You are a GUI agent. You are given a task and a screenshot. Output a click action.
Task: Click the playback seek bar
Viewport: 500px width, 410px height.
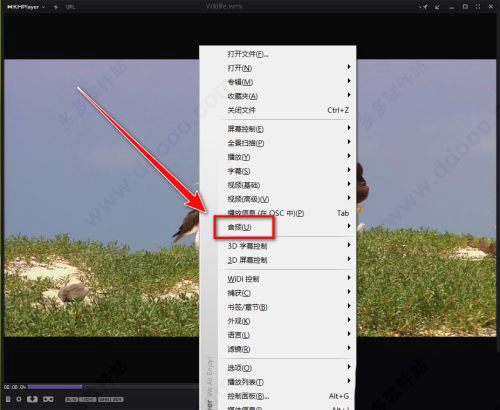coord(113,387)
